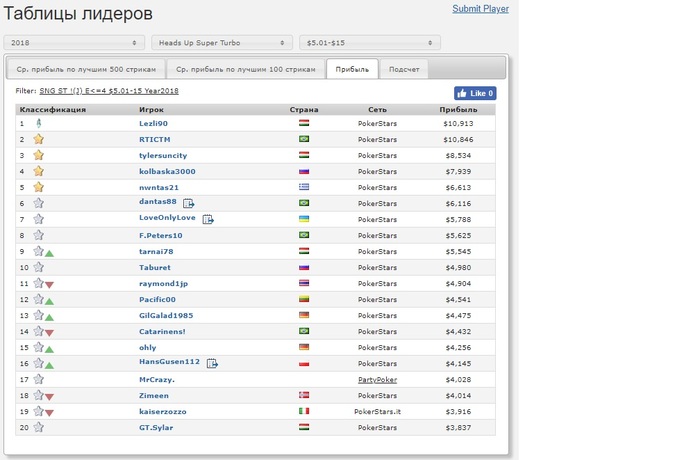Image resolution: width=700 pixels, height=460 pixels.
Task: Click the Классификация column header
Action: click(53, 109)
